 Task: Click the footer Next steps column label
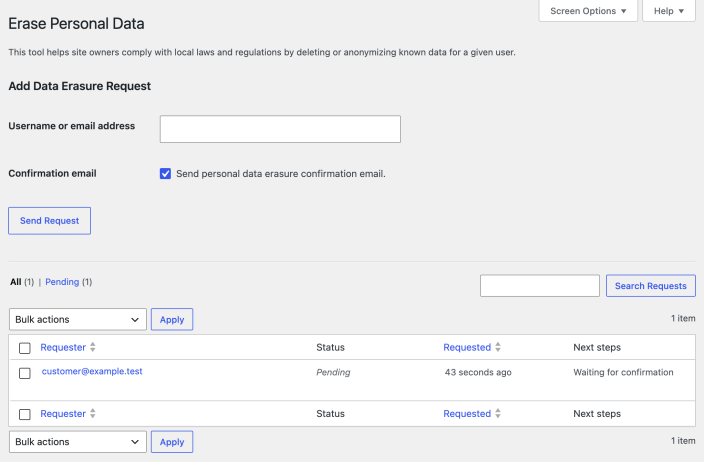coord(597,414)
